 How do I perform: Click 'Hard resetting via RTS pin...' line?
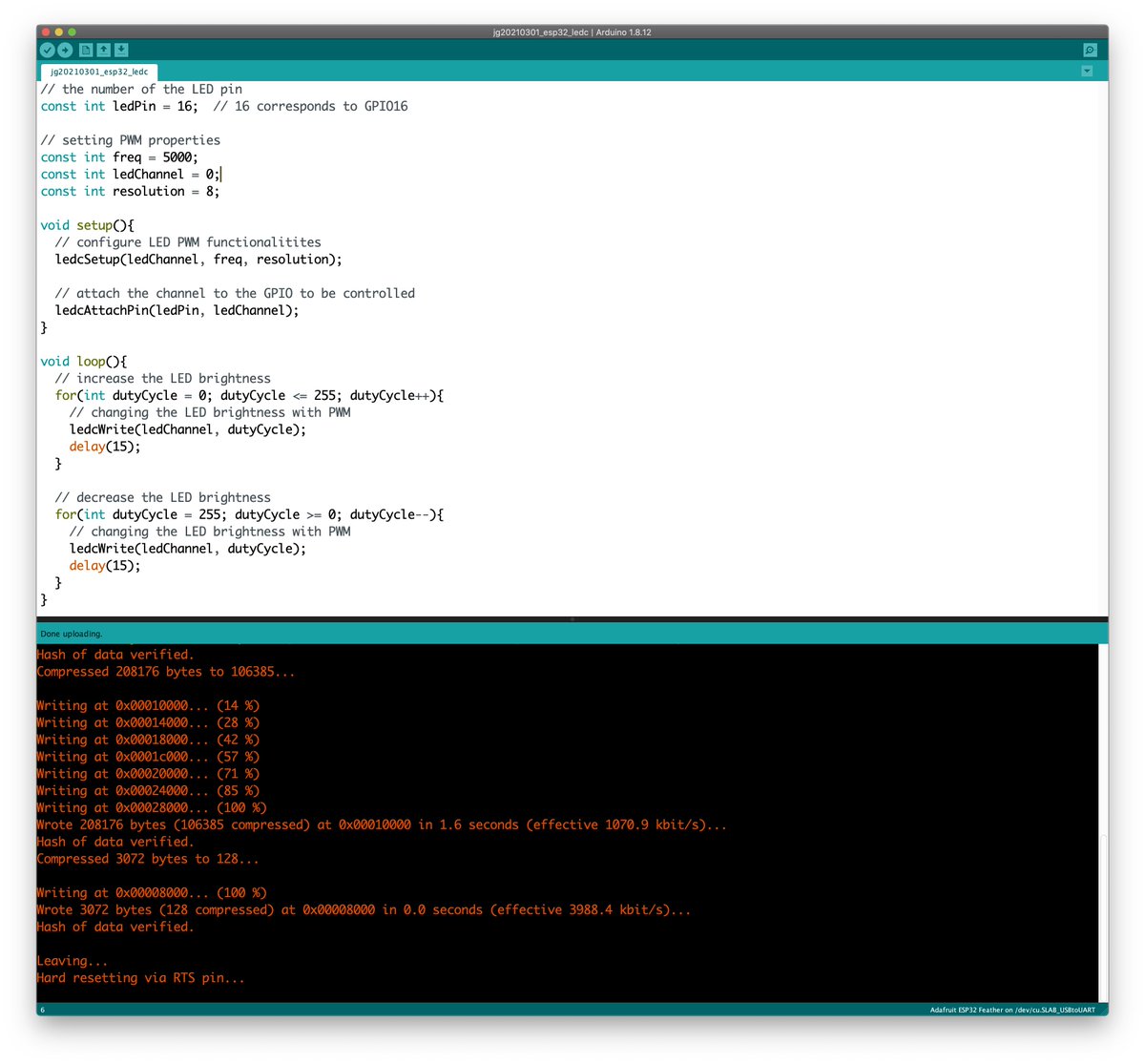coord(140,979)
